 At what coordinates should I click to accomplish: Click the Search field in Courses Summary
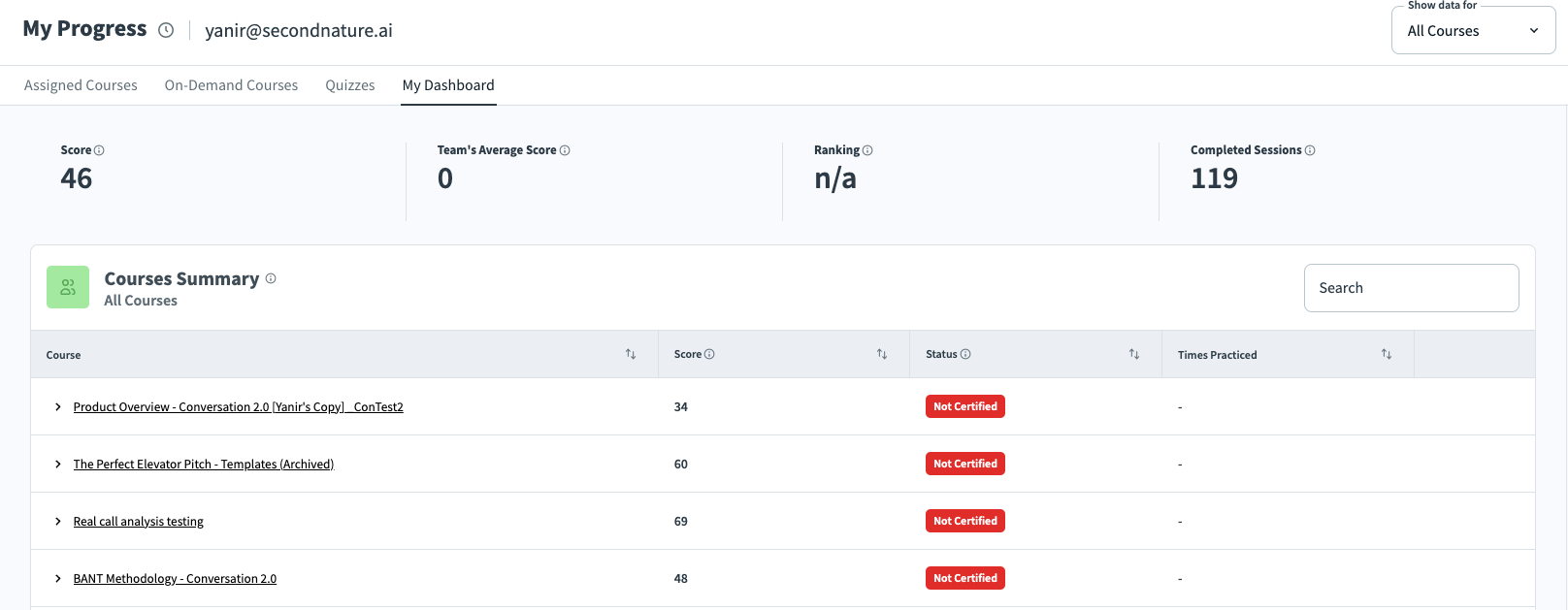1411,288
